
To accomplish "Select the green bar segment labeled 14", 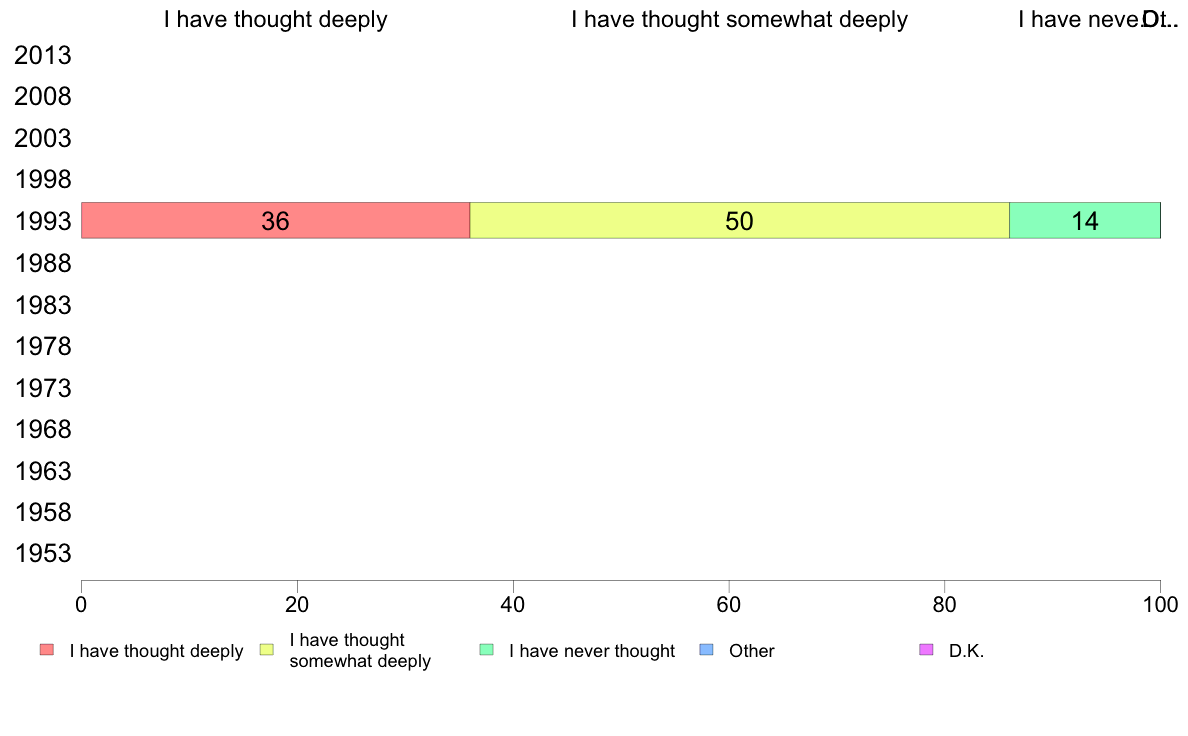I will tap(1085, 221).
